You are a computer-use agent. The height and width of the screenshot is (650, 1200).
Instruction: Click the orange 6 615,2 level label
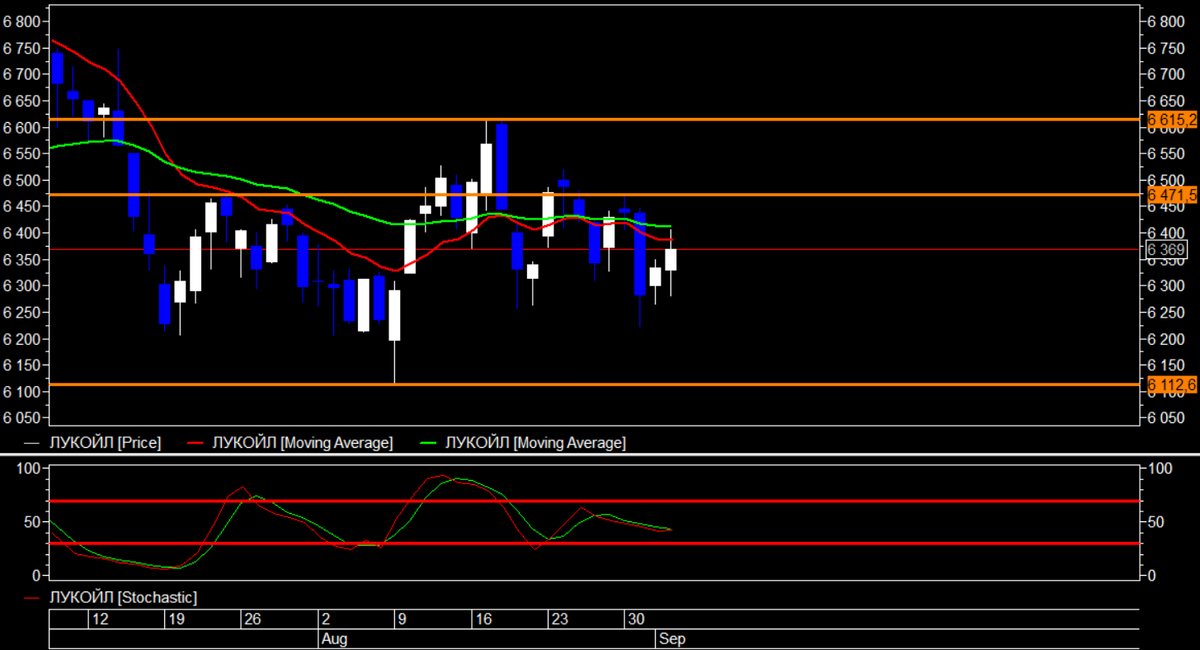1171,119
